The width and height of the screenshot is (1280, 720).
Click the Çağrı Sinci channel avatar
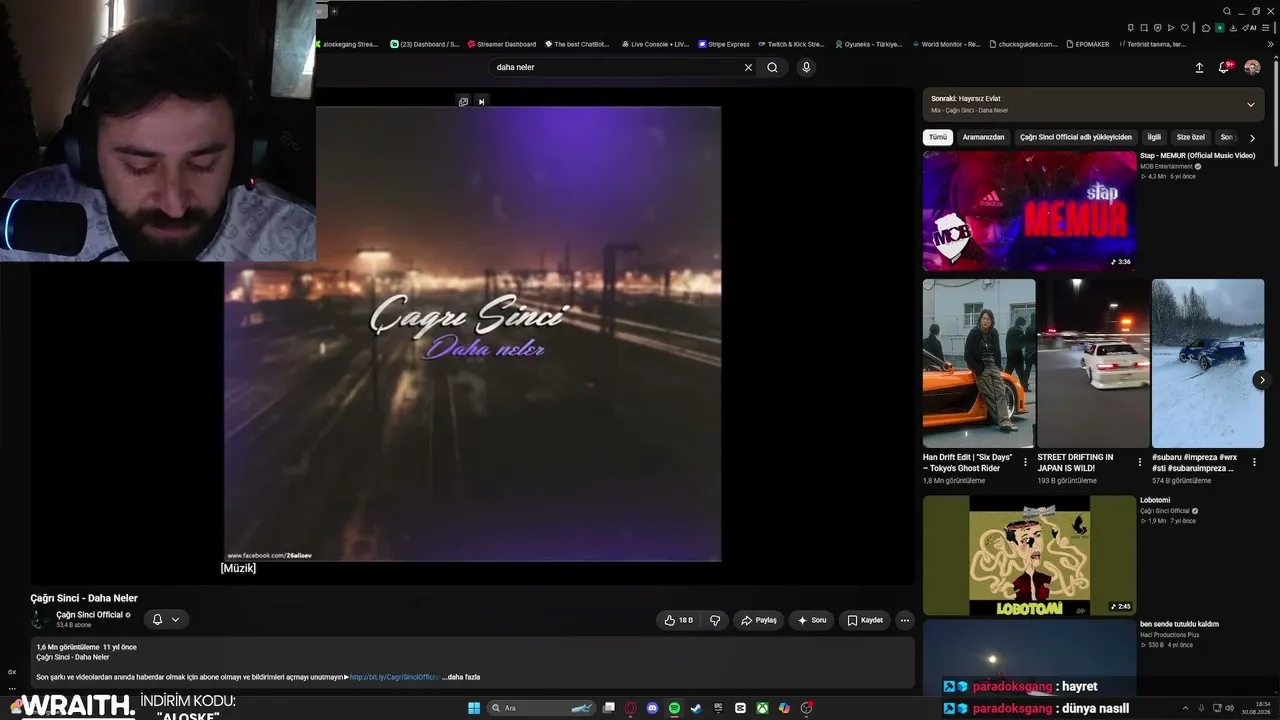[x=41, y=620]
